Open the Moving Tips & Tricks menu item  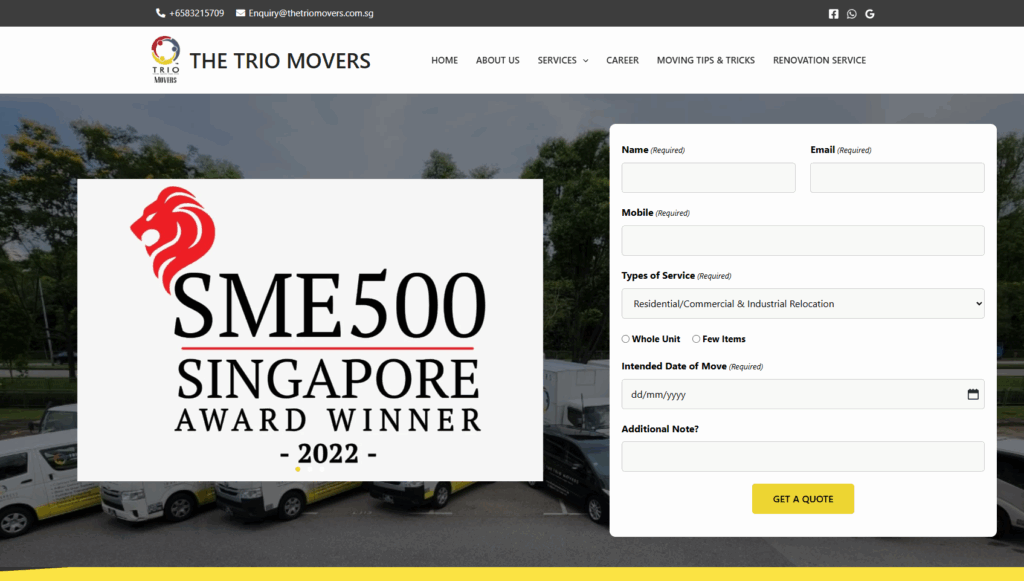tap(705, 60)
